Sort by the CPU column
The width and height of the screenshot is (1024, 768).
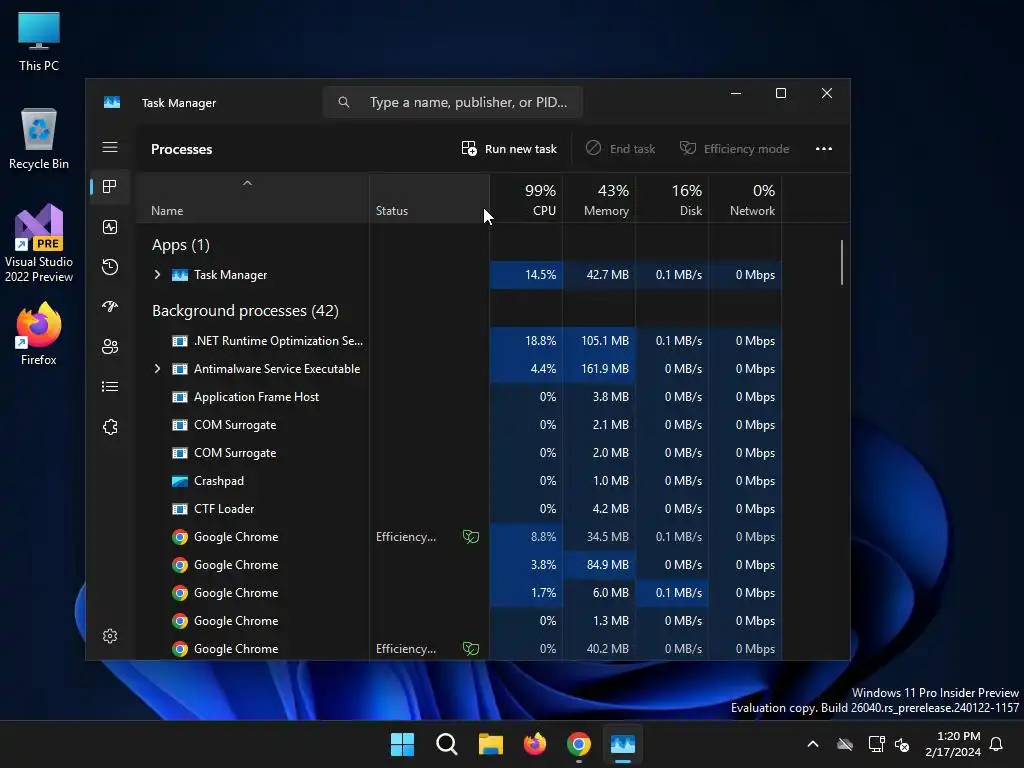526,199
